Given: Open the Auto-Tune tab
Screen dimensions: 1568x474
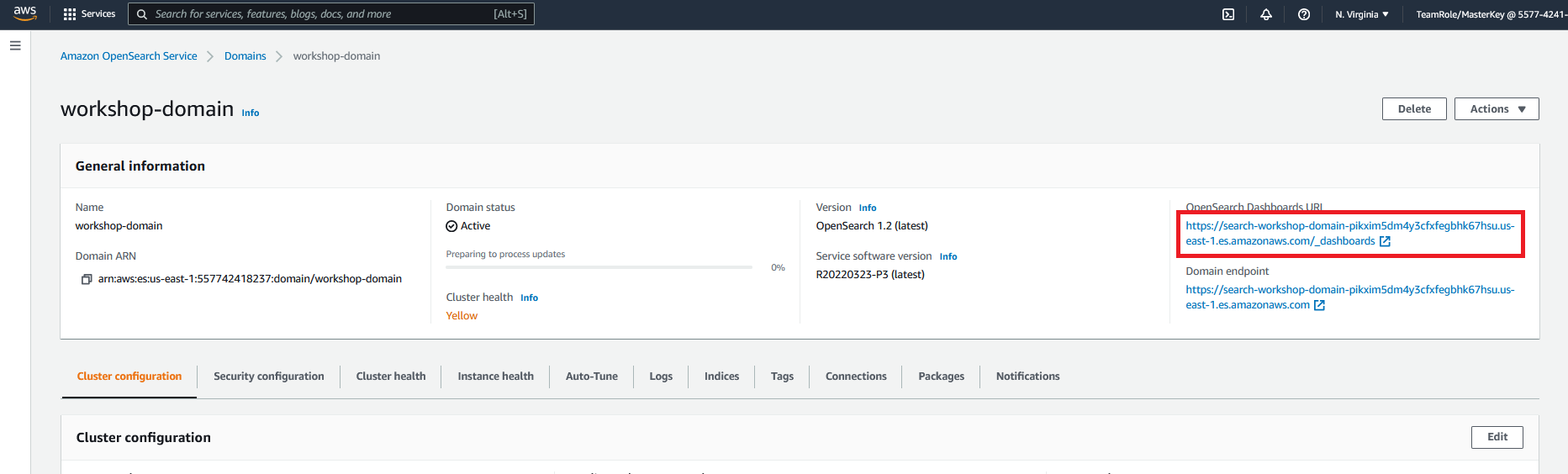Looking at the screenshot, I should (592, 377).
